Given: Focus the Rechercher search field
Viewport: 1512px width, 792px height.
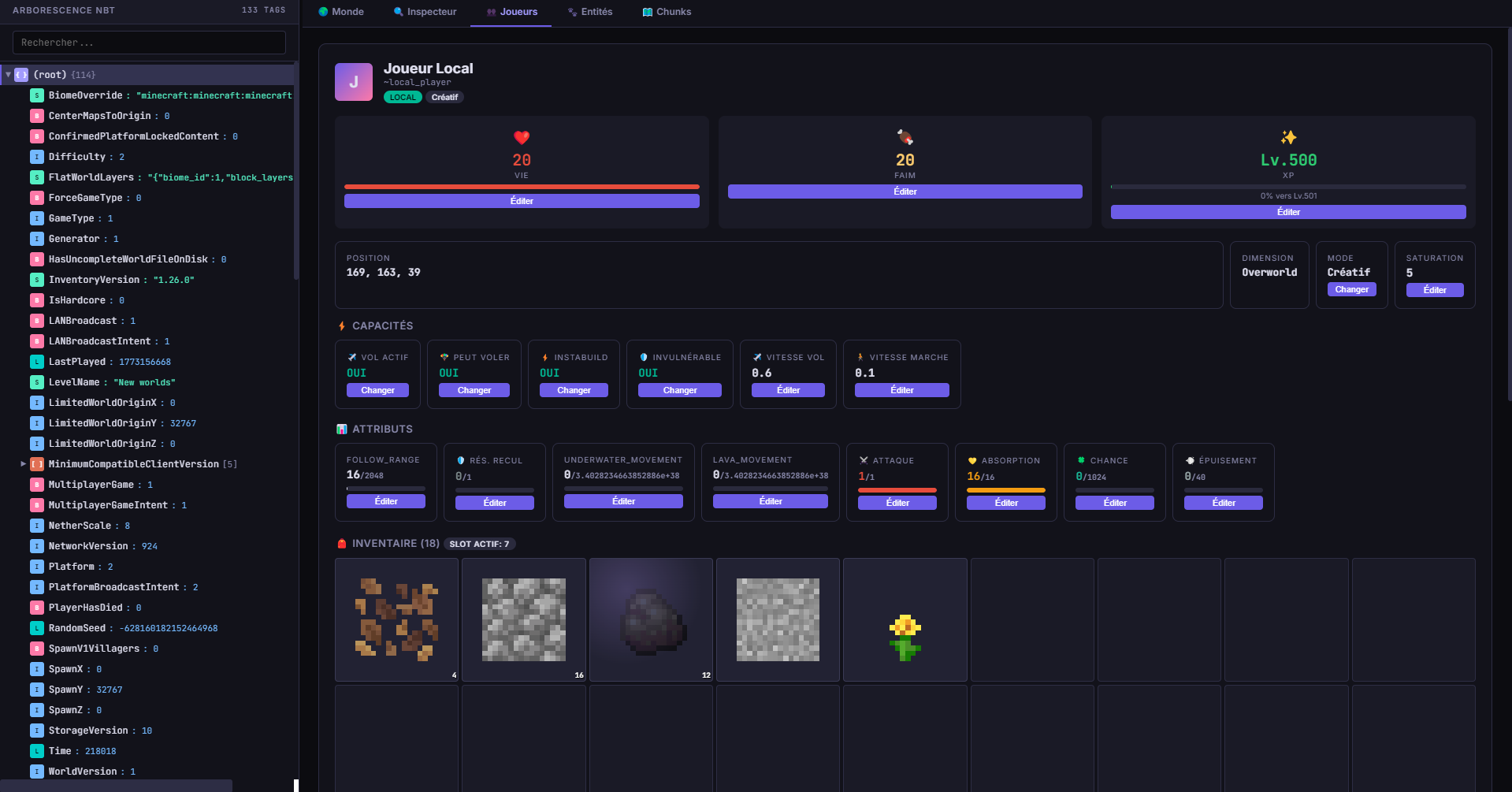Looking at the screenshot, I should point(149,43).
